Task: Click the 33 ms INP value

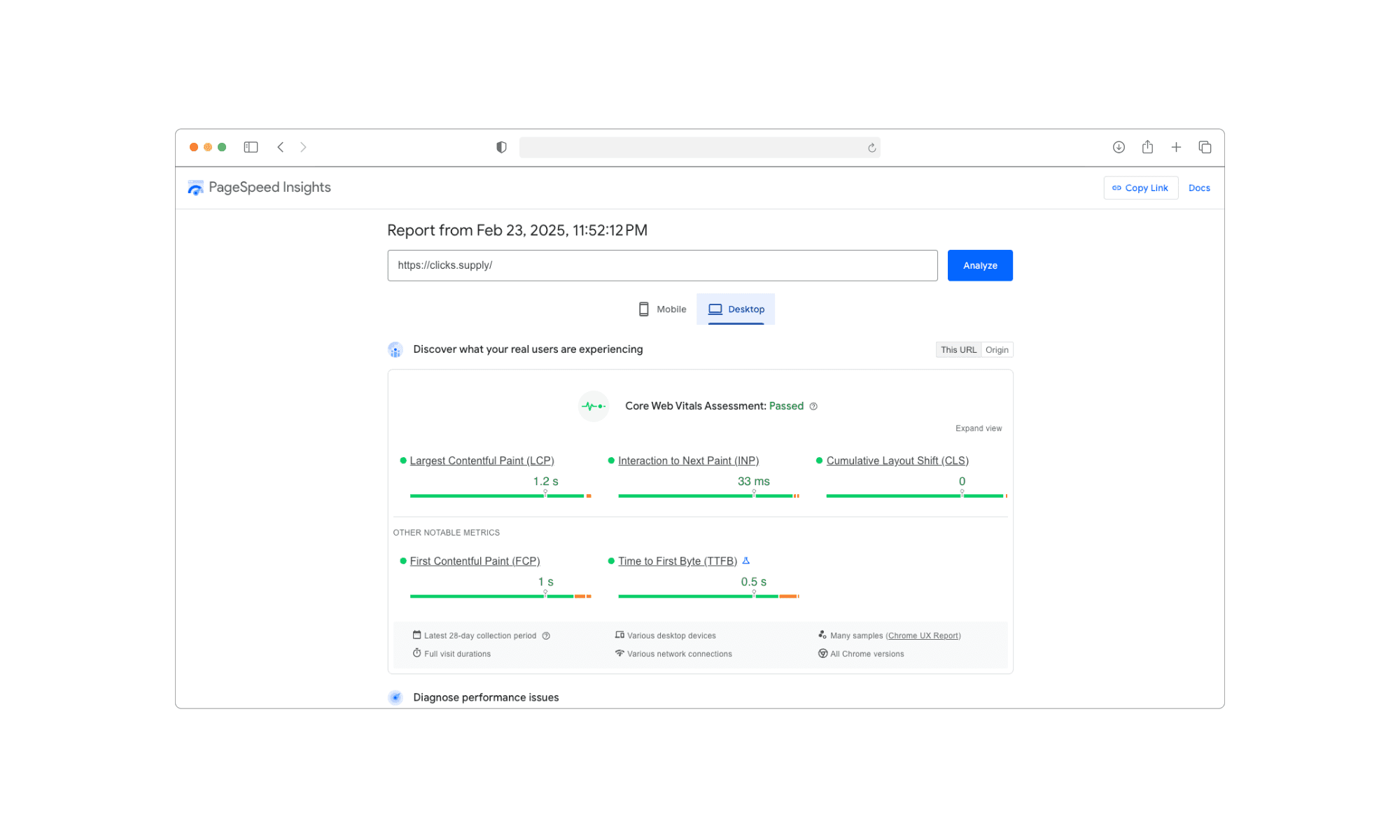Action: [754, 481]
